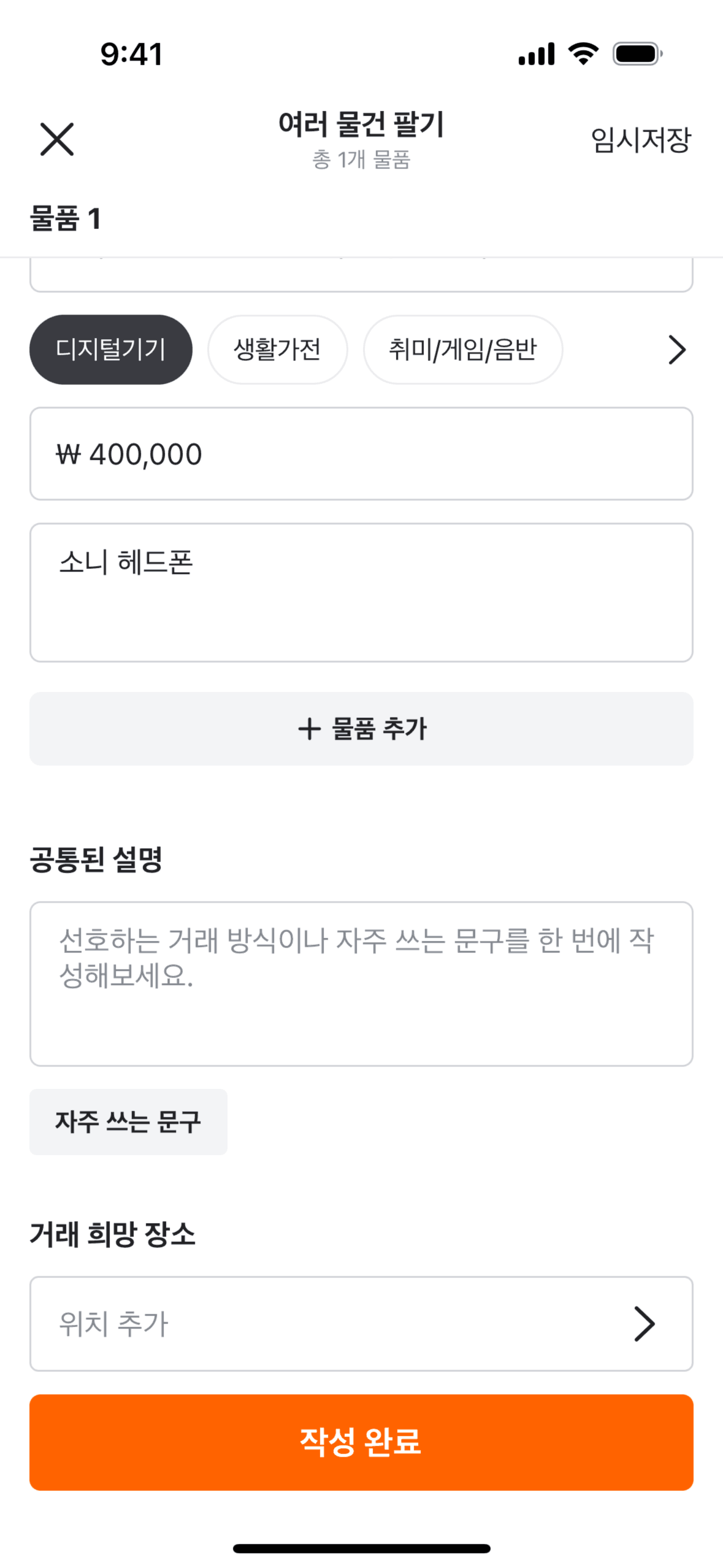Focus the 공통된 설명 text area

tap(361, 983)
